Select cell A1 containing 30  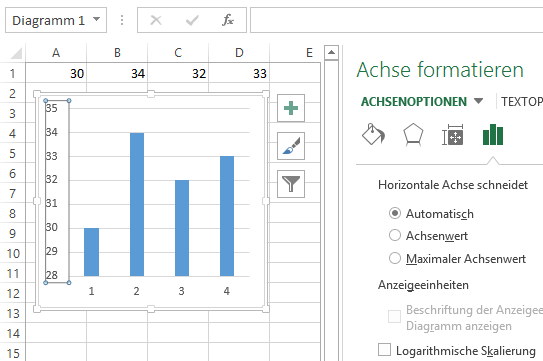[x=56, y=73]
